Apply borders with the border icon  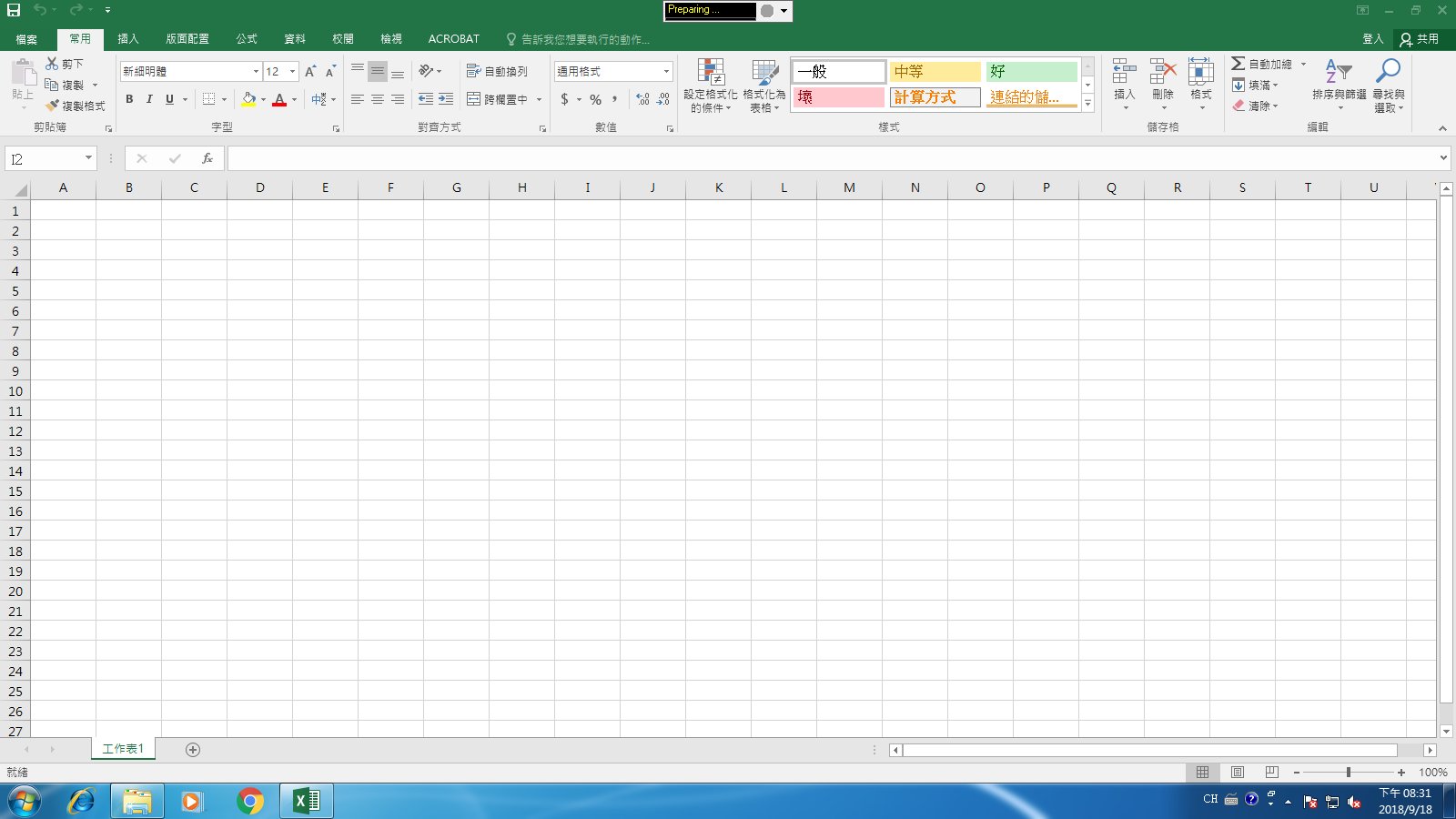pyautogui.click(x=209, y=99)
